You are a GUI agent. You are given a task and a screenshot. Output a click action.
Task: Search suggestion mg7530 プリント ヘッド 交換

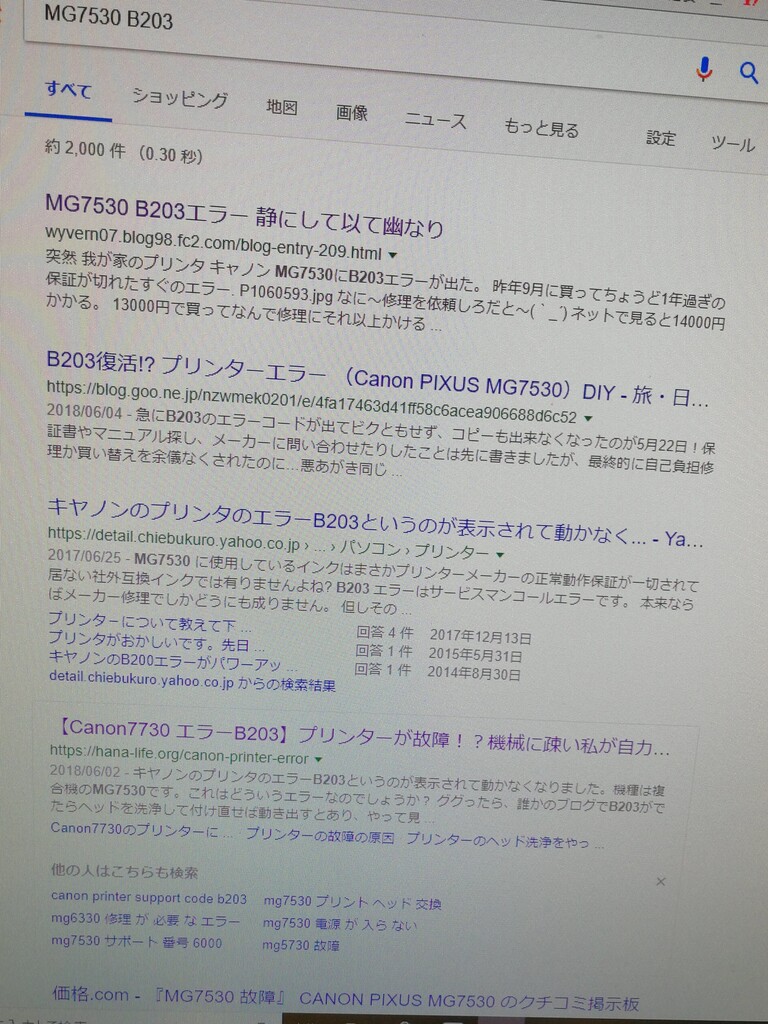(x=352, y=903)
